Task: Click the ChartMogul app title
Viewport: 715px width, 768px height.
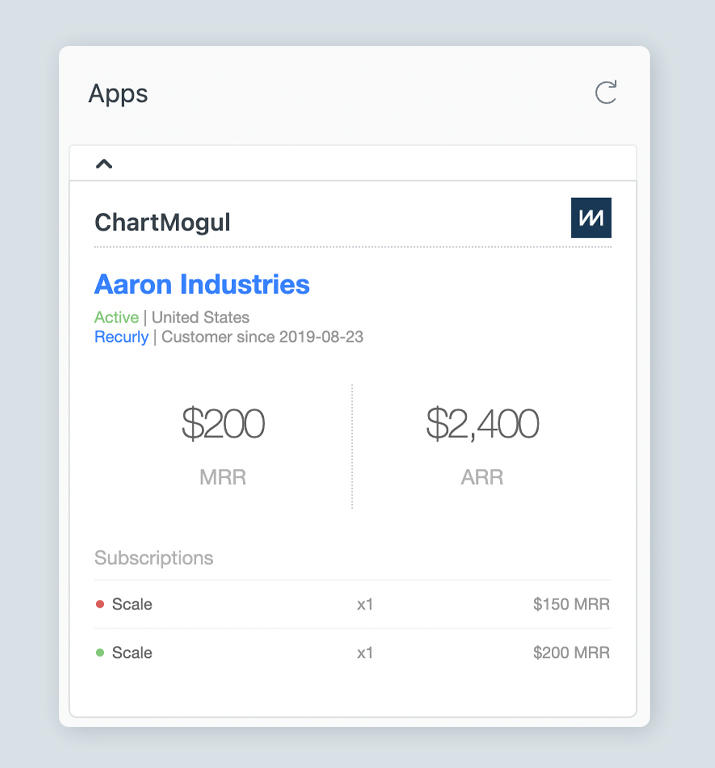Action: click(162, 223)
